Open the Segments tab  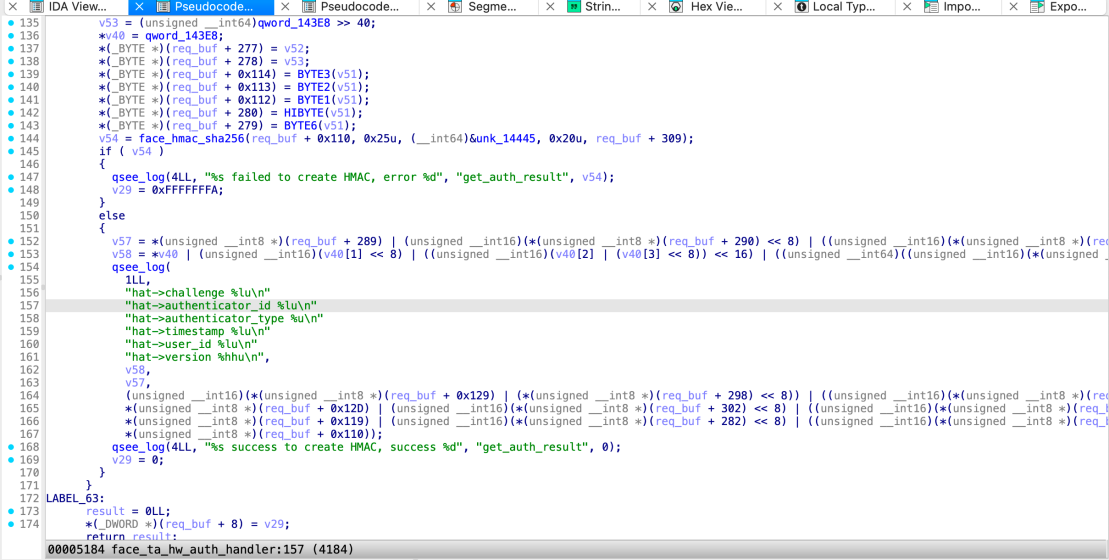click(x=492, y=7)
